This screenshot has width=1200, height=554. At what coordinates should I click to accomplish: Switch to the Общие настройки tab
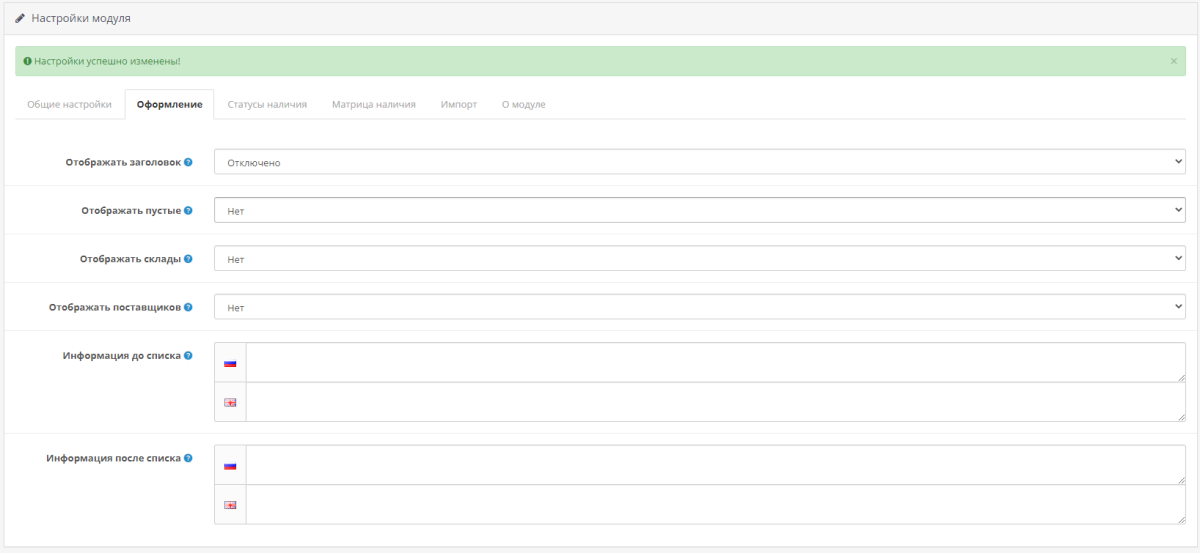point(69,104)
